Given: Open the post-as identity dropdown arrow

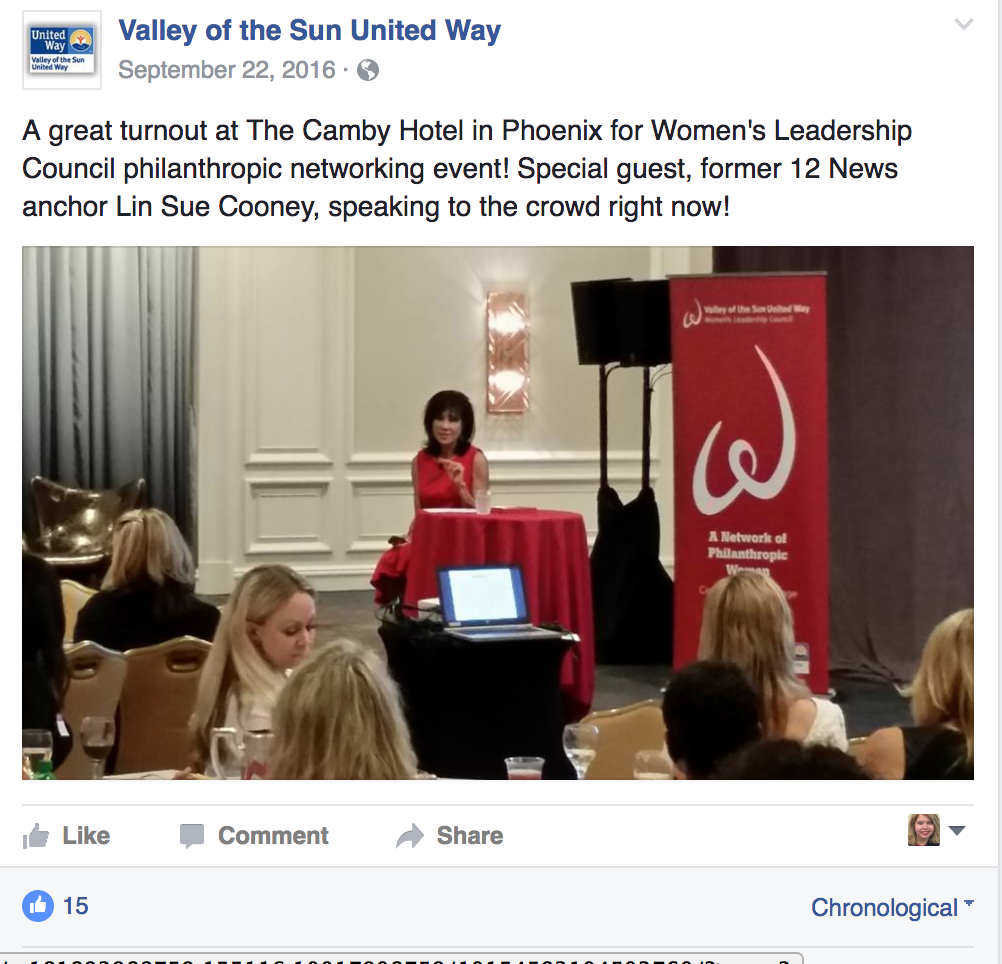Looking at the screenshot, I should point(957,830).
